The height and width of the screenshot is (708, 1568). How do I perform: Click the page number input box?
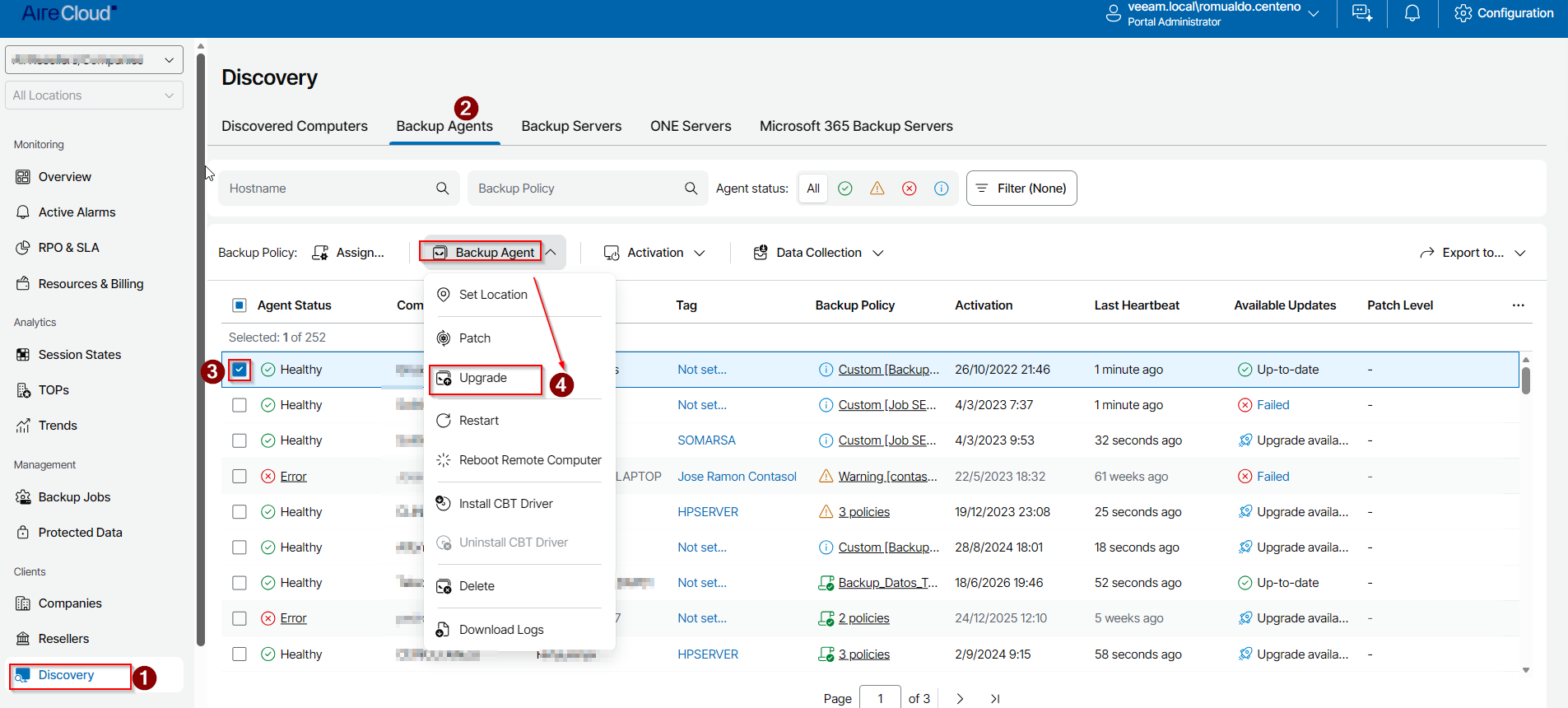[880, 697]
